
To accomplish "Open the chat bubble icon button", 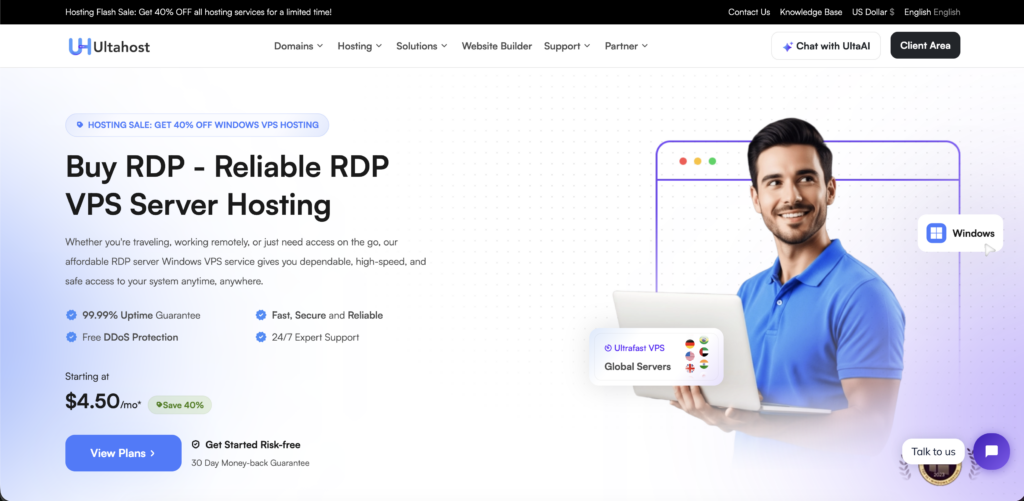I will [991, 451].
